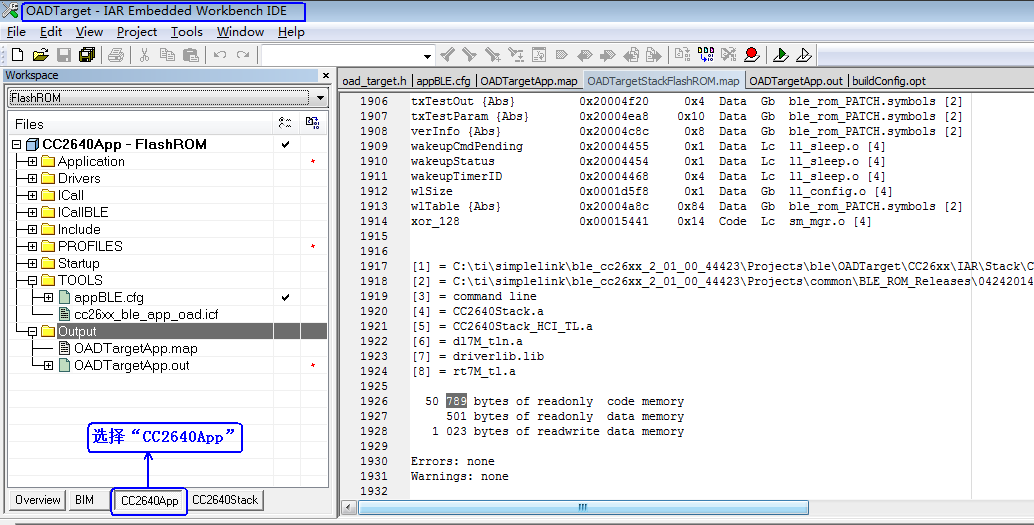Click the Download and Debug icon
This screenshot has height=525, width=1034.
click(781, 55)
